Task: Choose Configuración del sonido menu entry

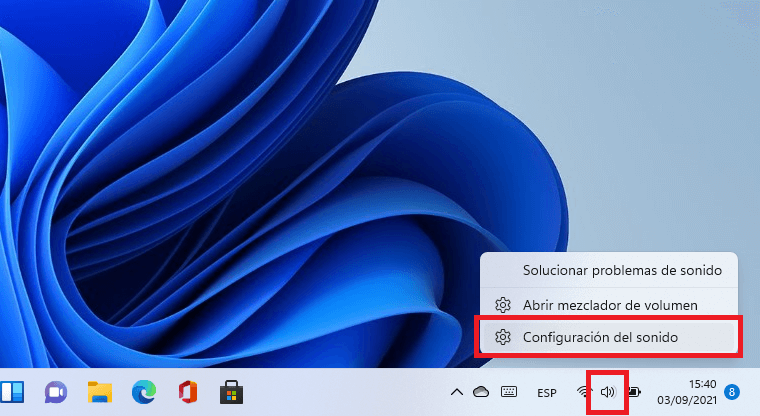Action: coord(609,337)
